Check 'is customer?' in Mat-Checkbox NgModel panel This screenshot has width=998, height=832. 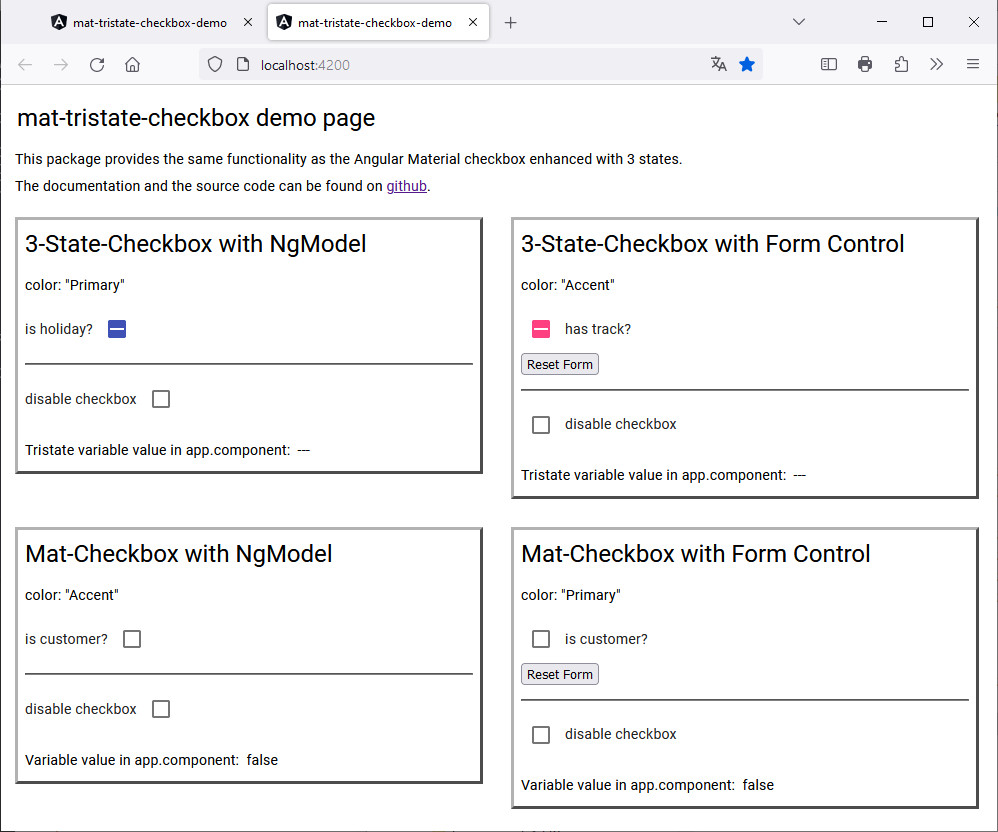click(132, 639)
